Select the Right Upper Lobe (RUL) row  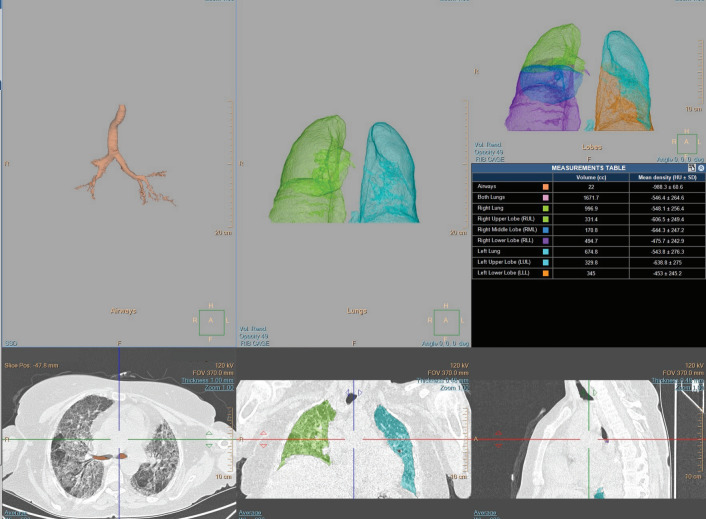[508, 218]
